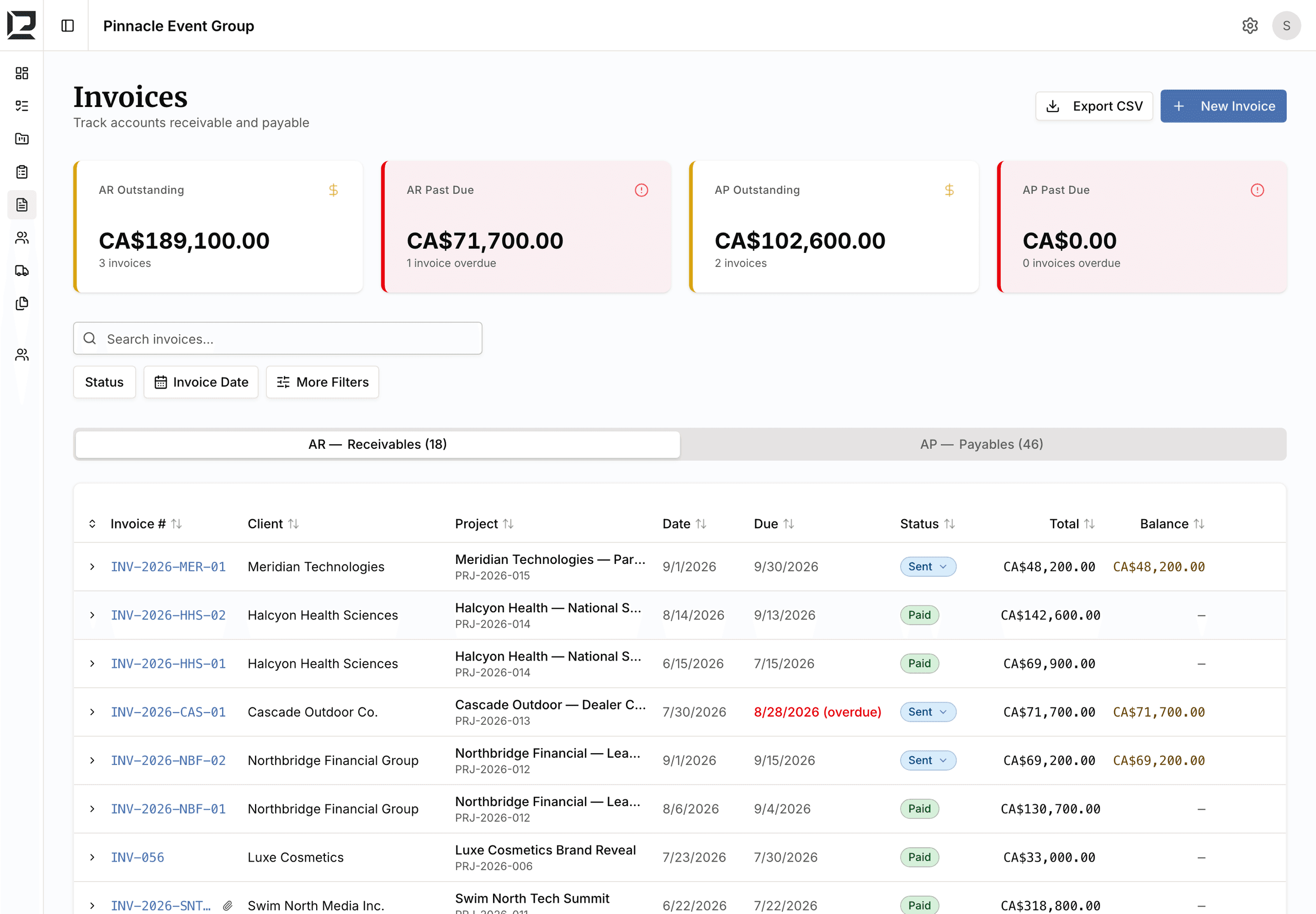Create a New Invoice
This screenshot has width=1316, height=914.
1223,106
